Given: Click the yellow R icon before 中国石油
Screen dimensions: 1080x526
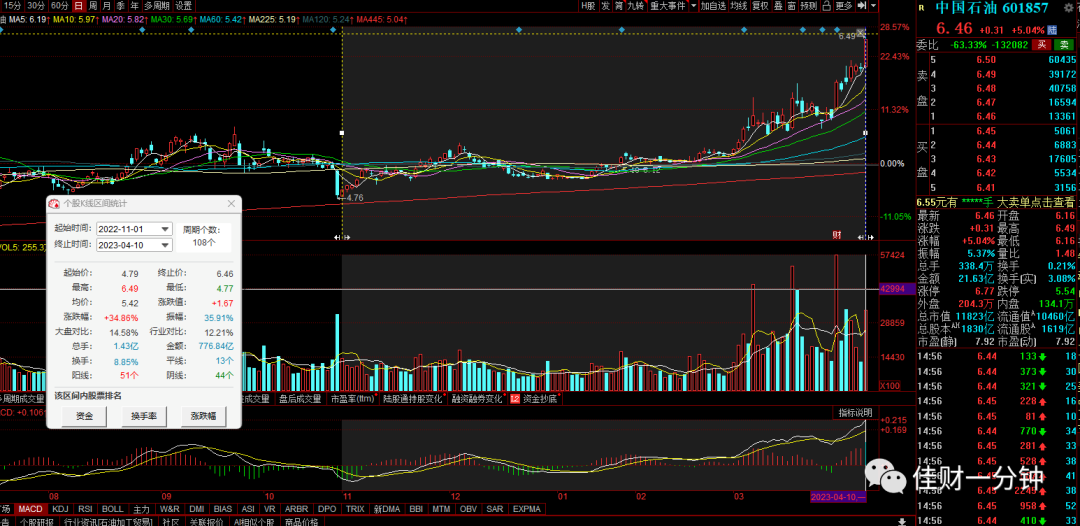Looking at the screenshot, I should click(921, 8).
